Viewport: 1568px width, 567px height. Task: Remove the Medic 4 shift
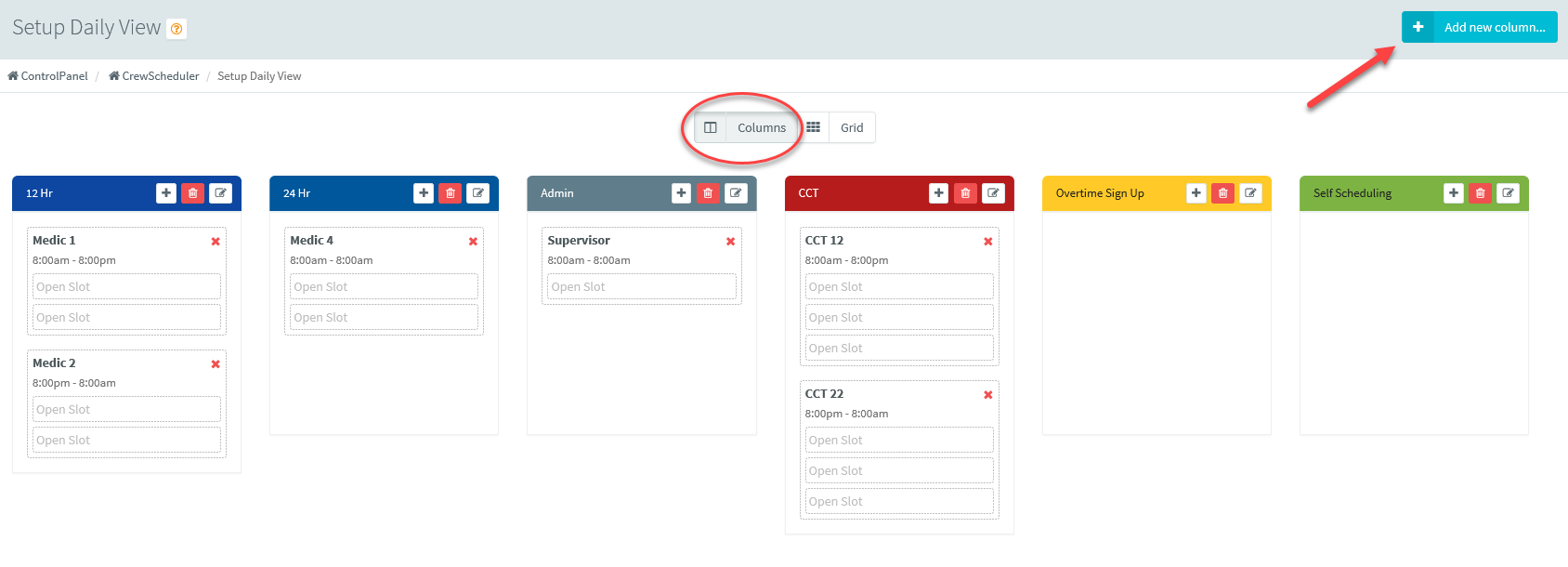coord(473,242)
